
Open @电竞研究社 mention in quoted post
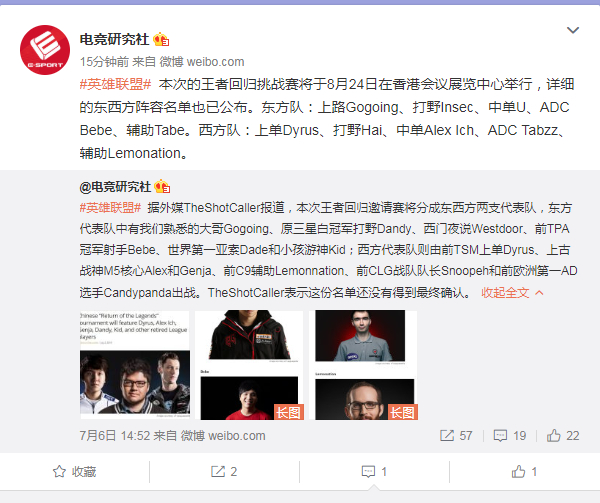click(x=115, y=187)
